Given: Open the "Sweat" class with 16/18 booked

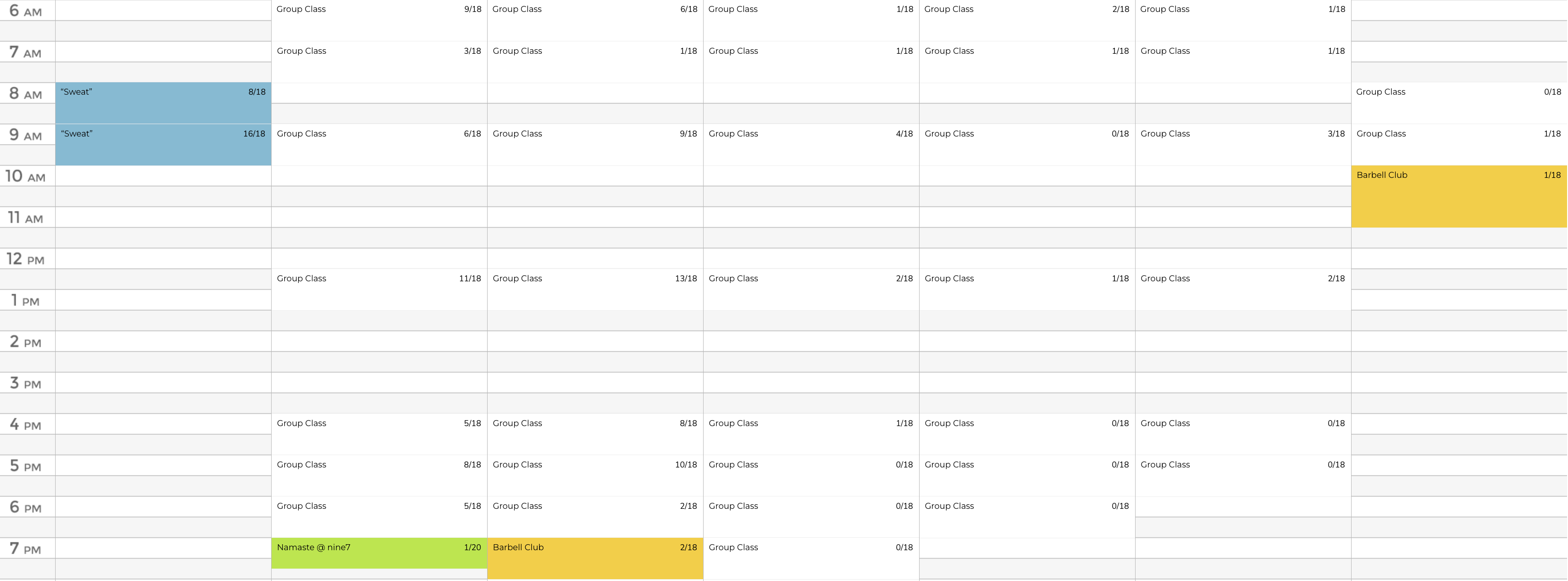Looking at the screenshot, I should pyautogui.click(x=163, y=145).
